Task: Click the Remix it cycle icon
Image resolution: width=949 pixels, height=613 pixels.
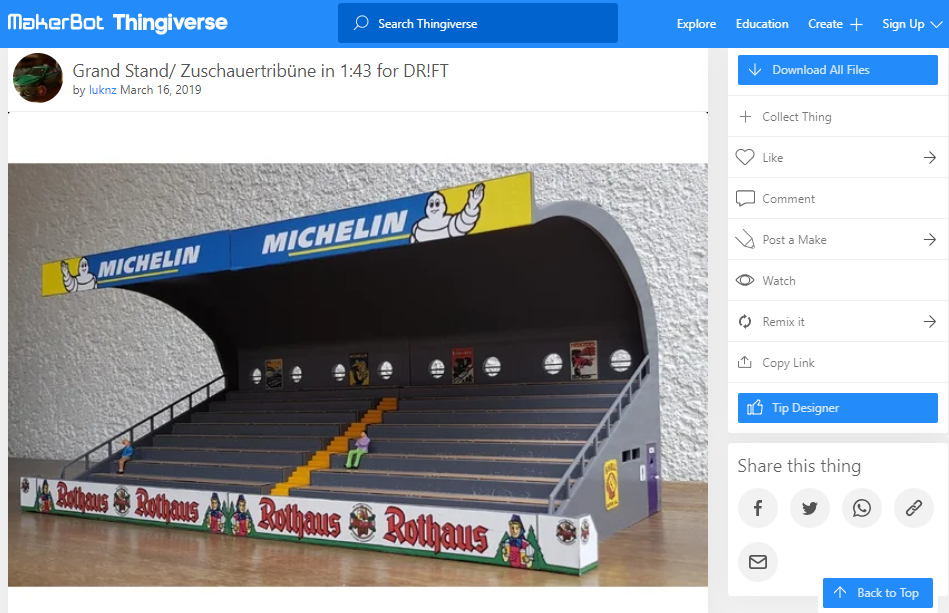Action: click(745, 322)
